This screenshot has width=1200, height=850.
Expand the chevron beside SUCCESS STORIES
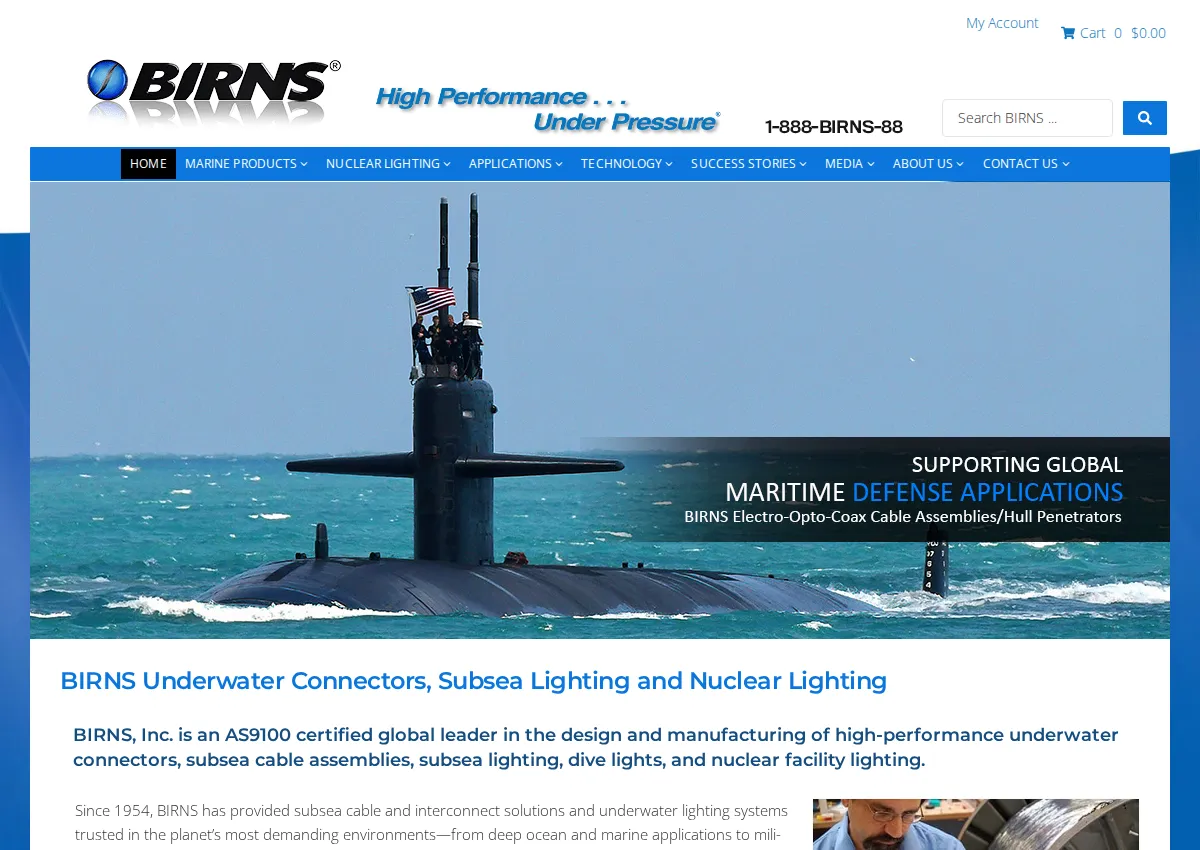pyautogui.click(x=803, y=164)
